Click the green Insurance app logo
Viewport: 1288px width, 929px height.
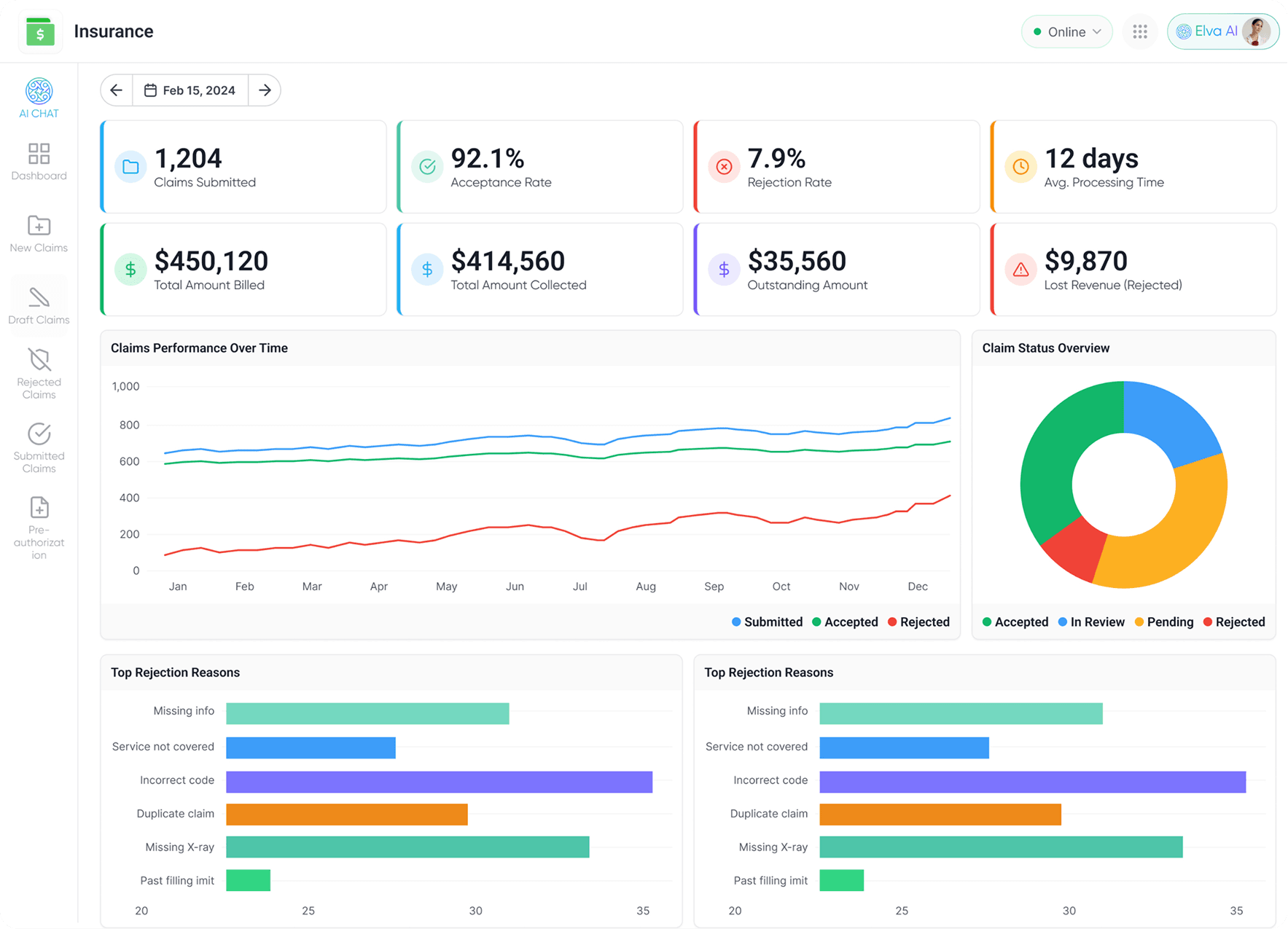40,32
